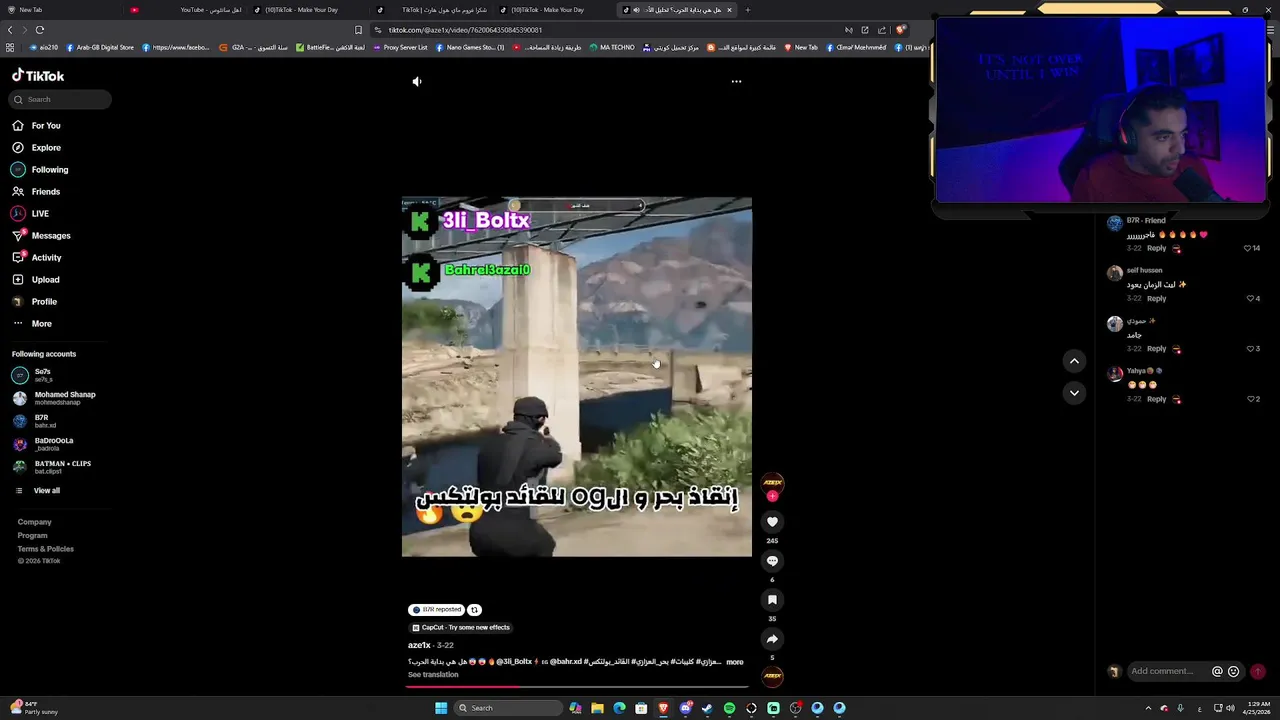The image size is (1280, 720).
Task: Open Steam from taskbar
Action: [707, 708]
